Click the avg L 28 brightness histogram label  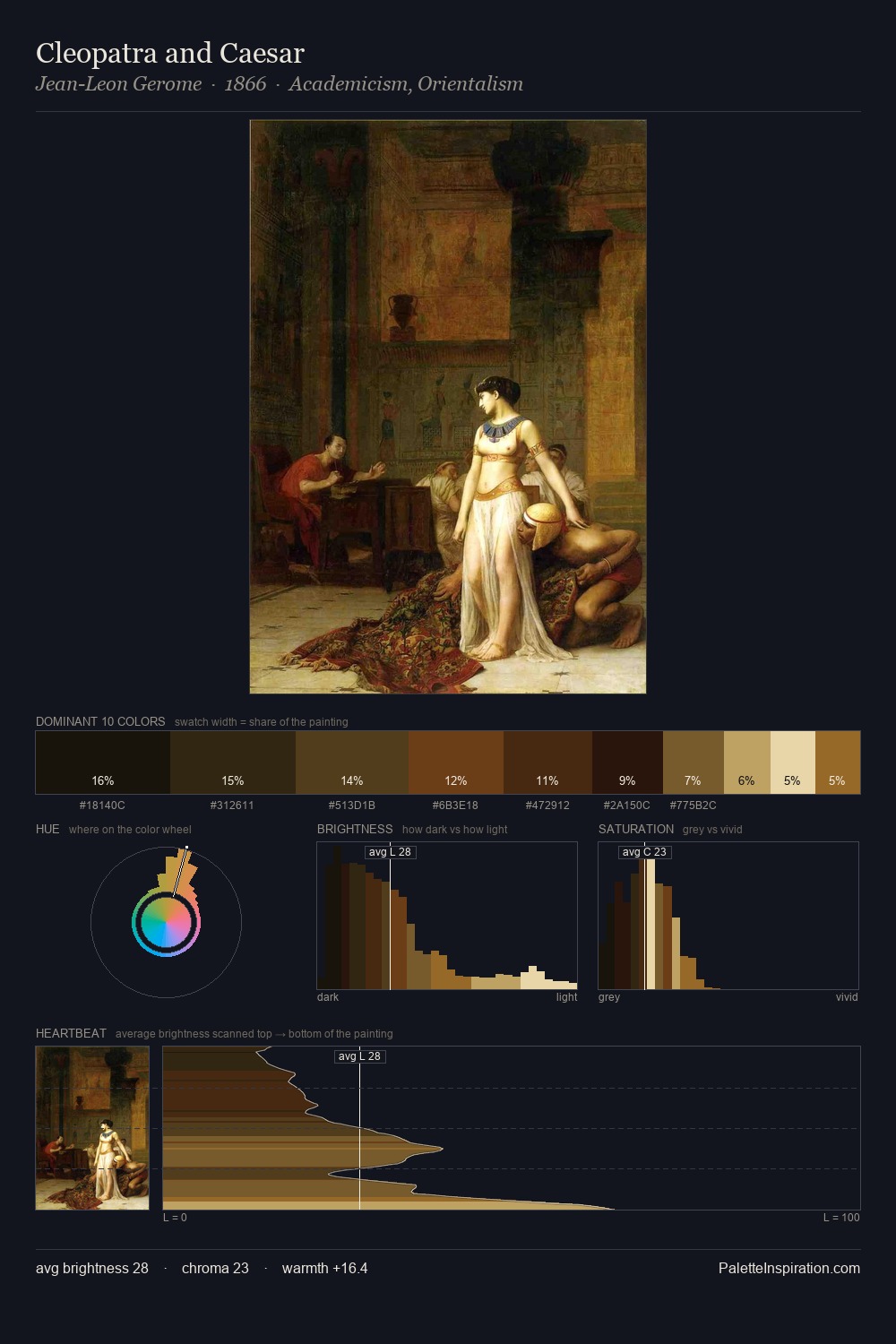click(390, 852)
